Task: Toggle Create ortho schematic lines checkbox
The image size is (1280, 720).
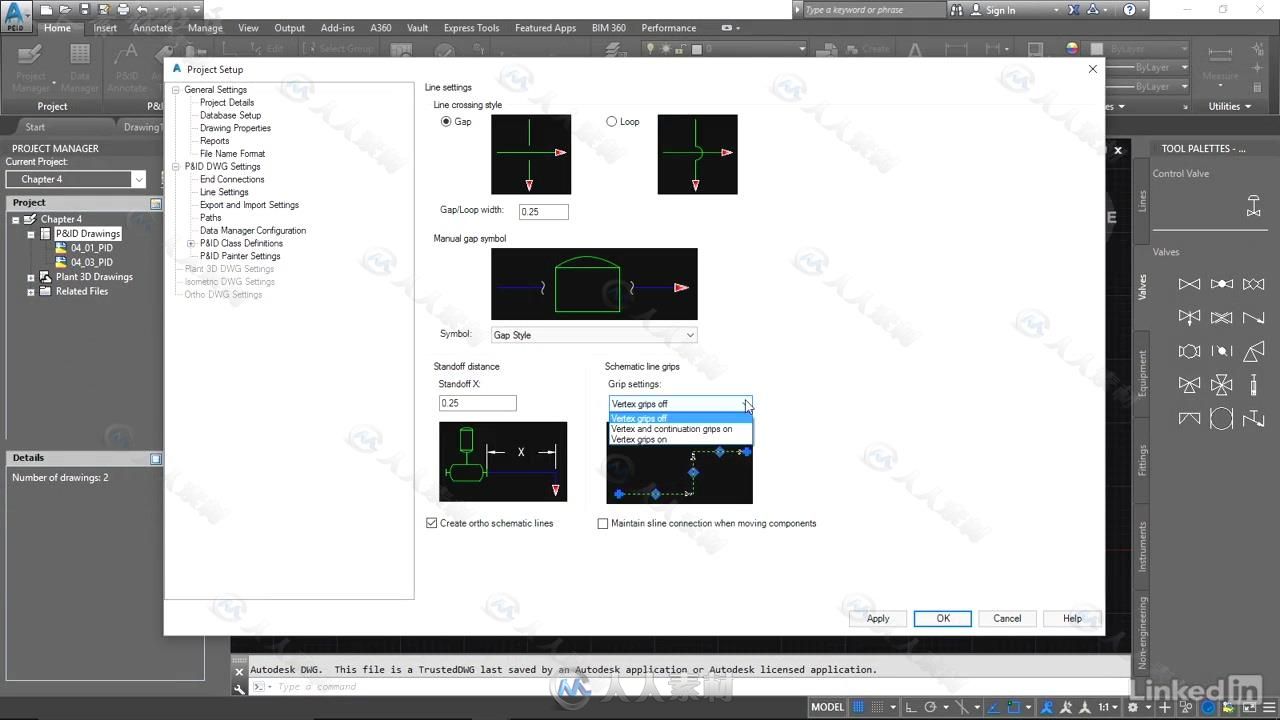Action: click(432, 523)
